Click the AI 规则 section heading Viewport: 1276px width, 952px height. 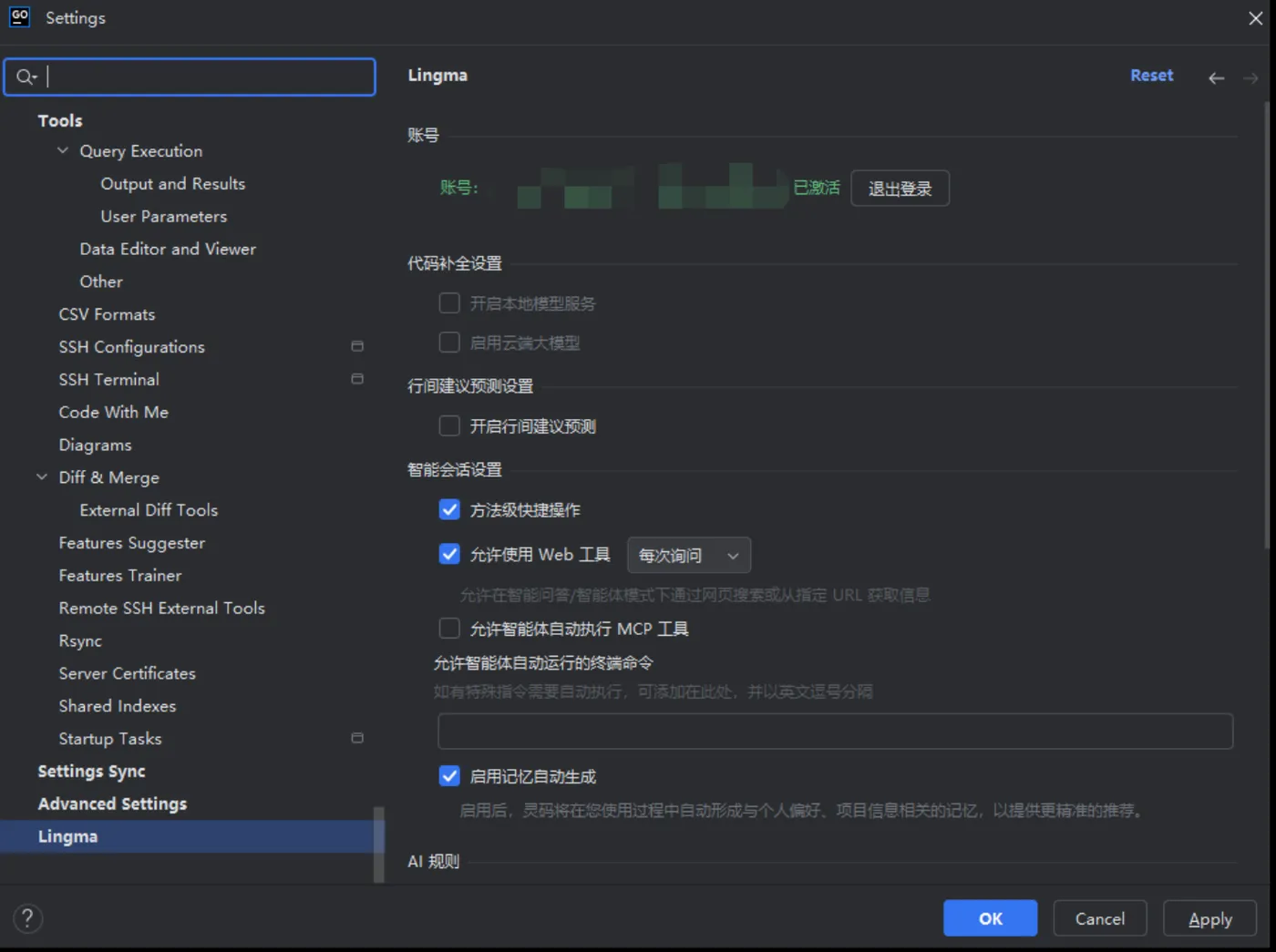[433, 861]
